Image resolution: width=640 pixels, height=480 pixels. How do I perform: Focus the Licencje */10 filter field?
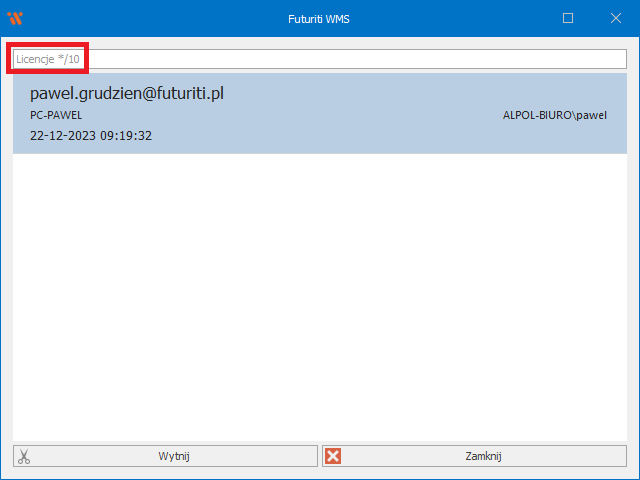pyautogui.click(x=50, y=59)
